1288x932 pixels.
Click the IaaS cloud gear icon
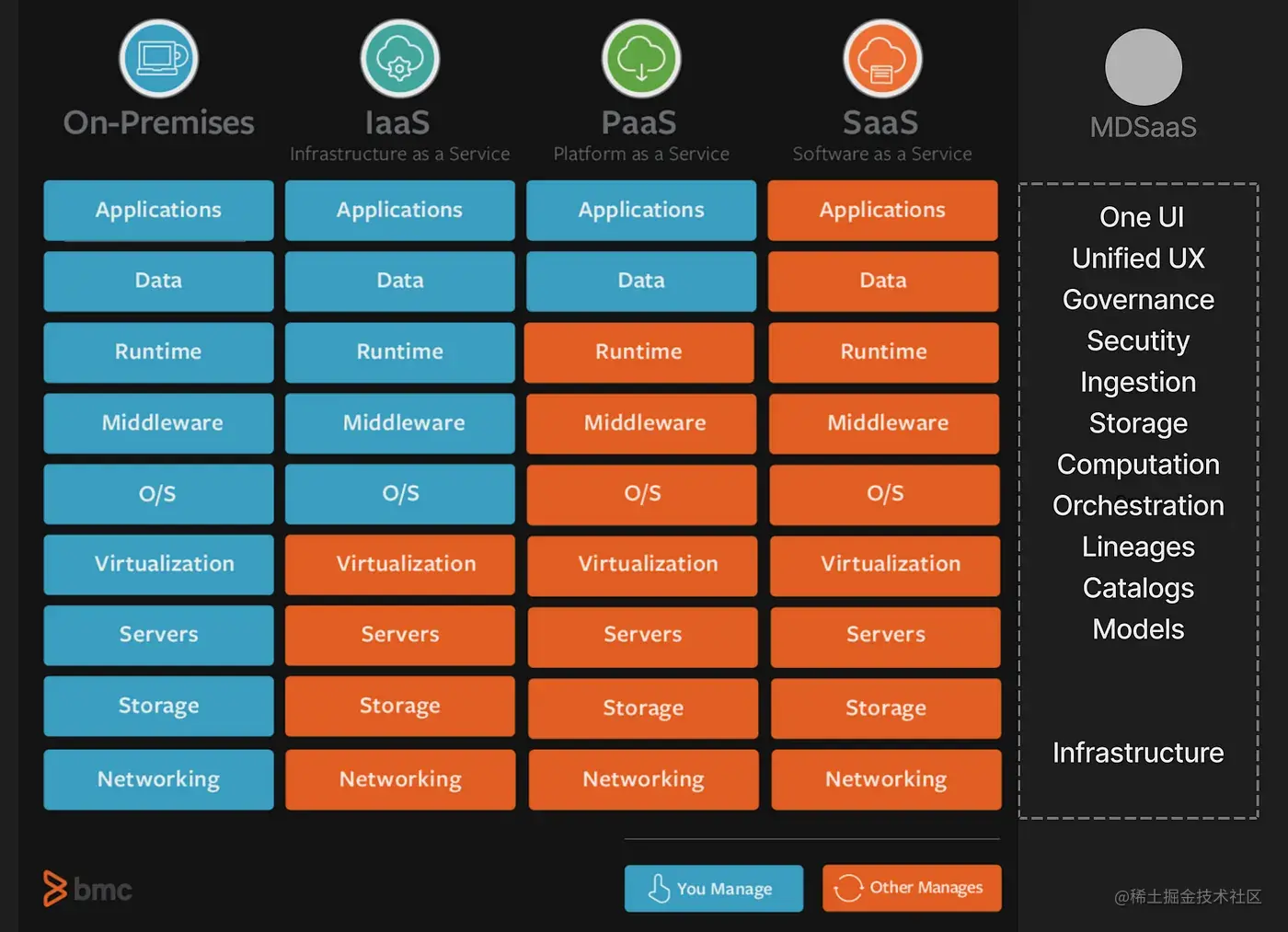click(399, 58)
